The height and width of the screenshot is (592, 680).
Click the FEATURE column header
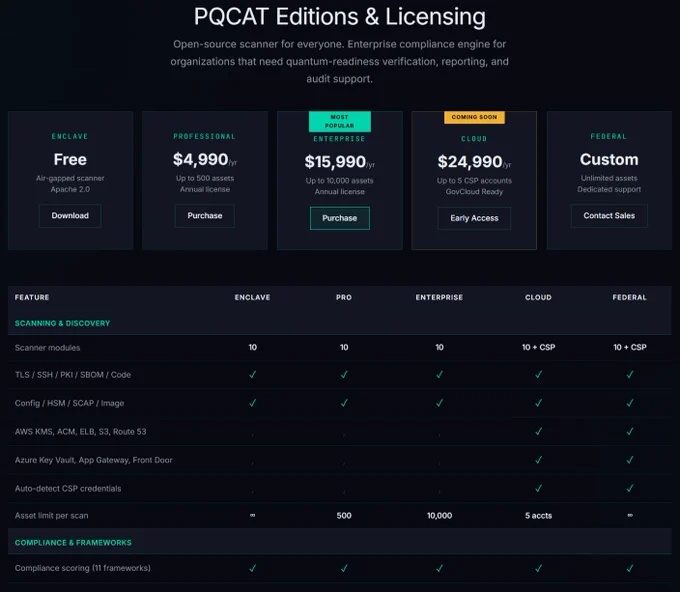point(32,298)
